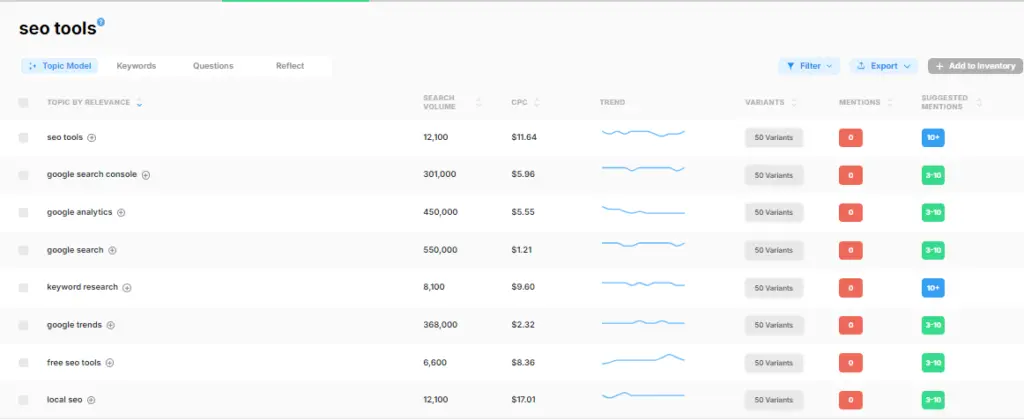This screenshot has width=1024, height=420.
Task: Select the 'free seo tools' row checkbox
Action: tap(24, 363)
